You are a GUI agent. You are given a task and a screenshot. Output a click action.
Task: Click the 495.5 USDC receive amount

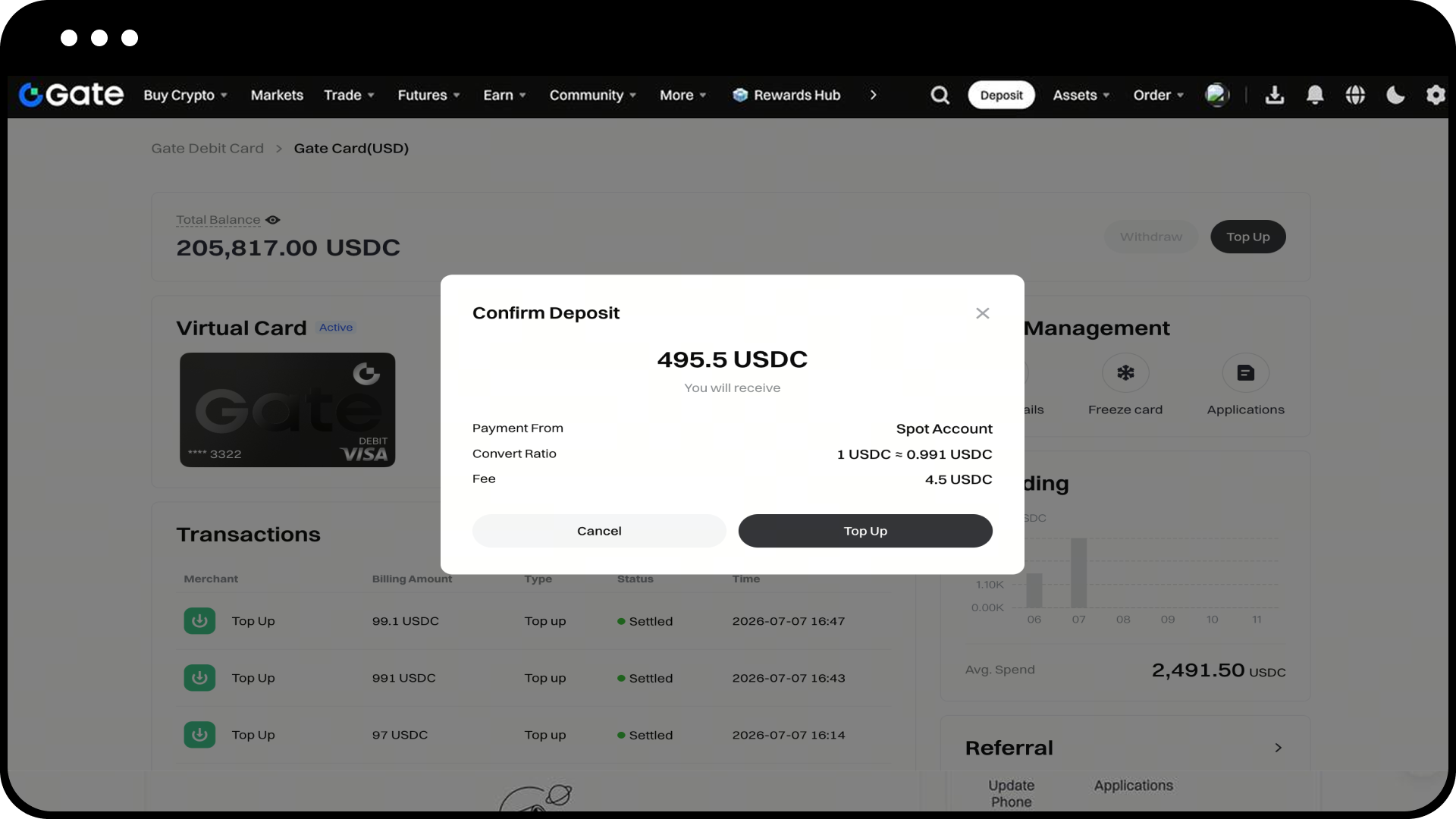(x=733, y=359)
